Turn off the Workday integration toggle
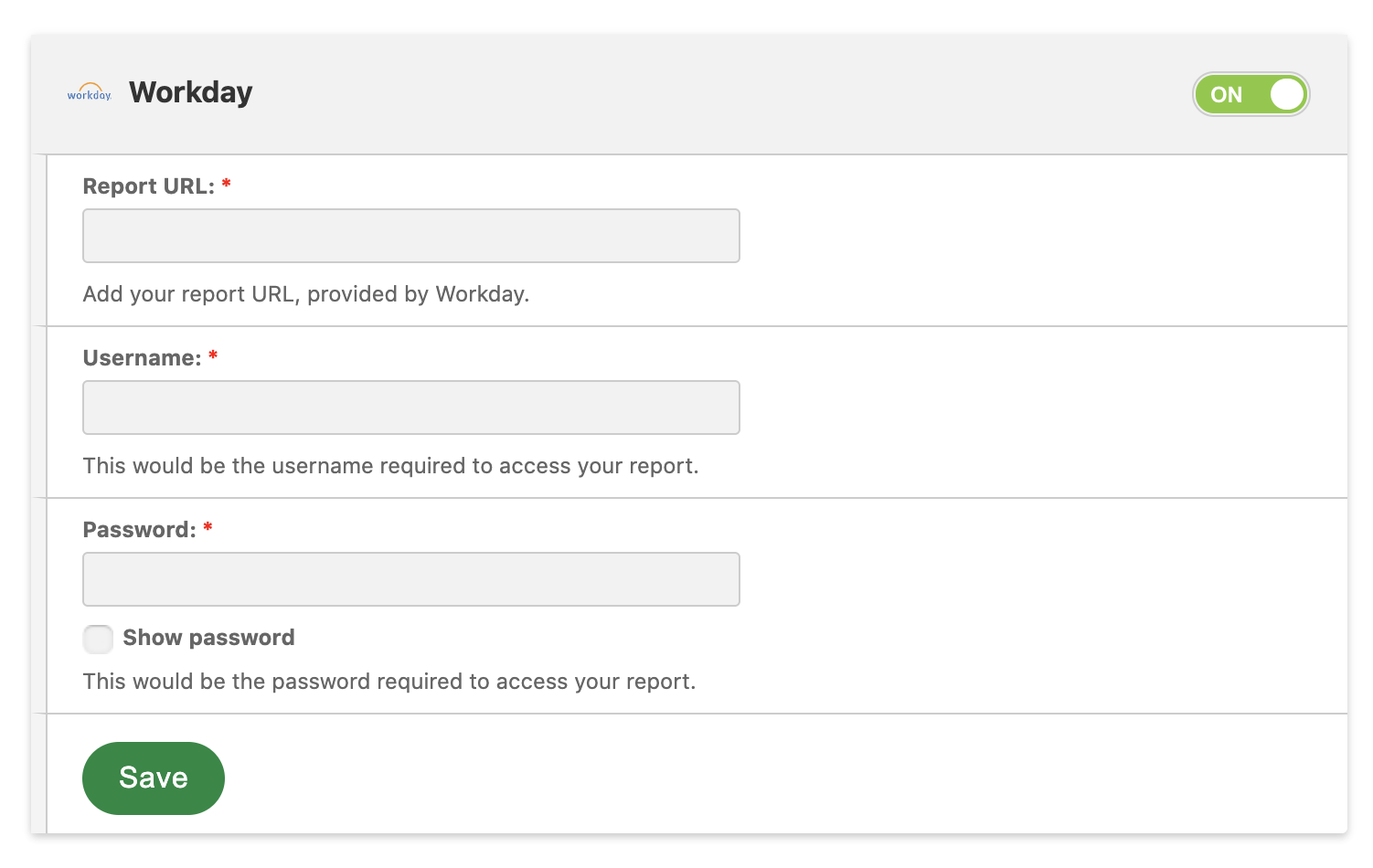The height and width of the screenshot is (868, 1373). (1251, 94)
